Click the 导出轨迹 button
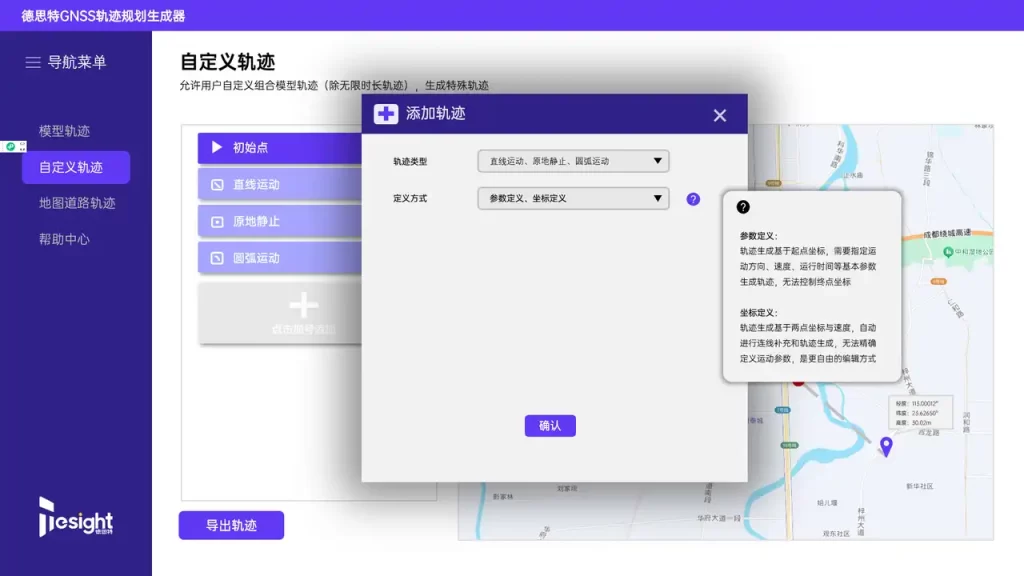This screenshot has height=576, width=1024. tap(231, 525)
